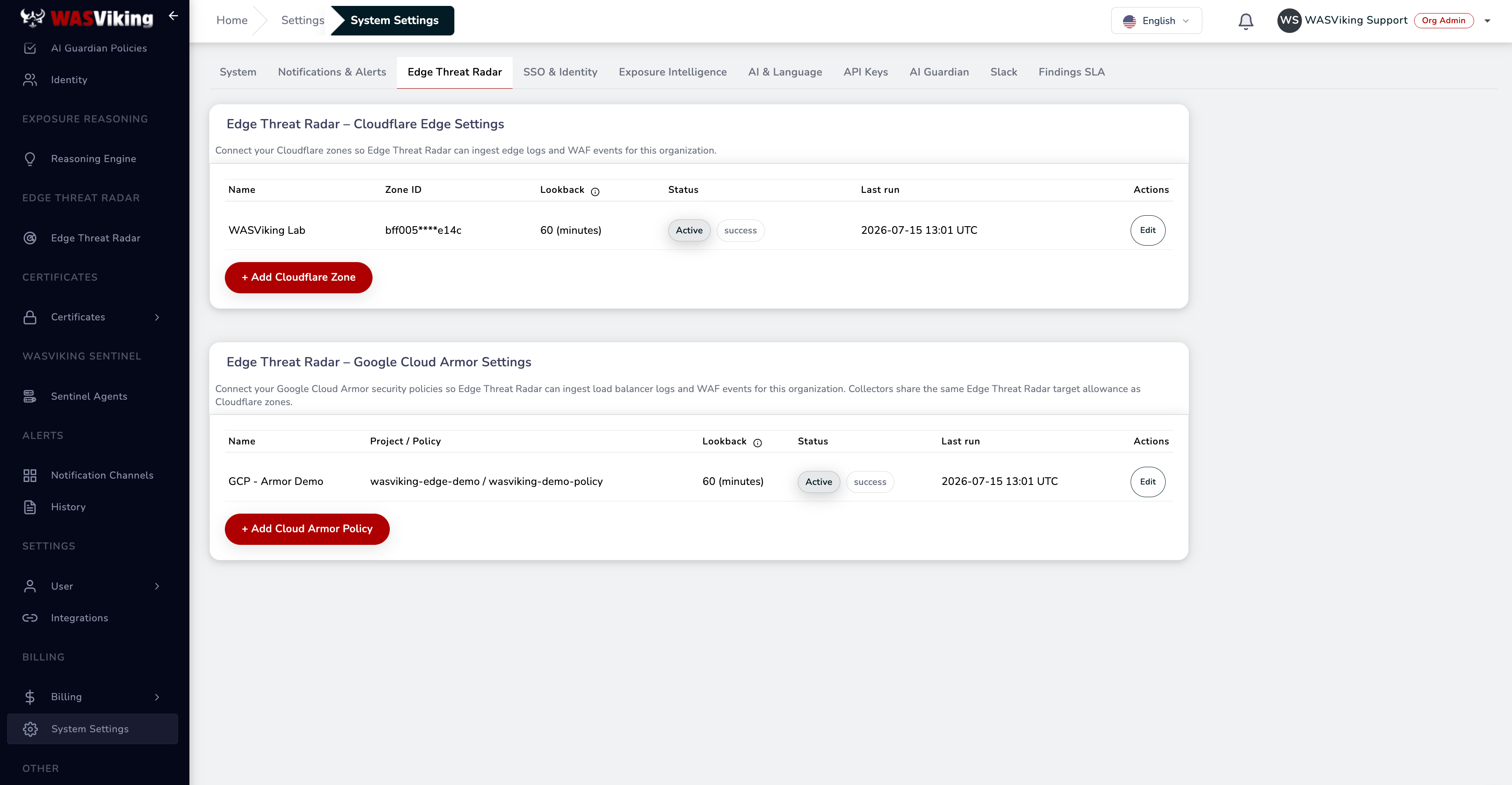
Task: Edit the WASViking Lab zone
Action: pyautogui.click(x=1147, y=230)
